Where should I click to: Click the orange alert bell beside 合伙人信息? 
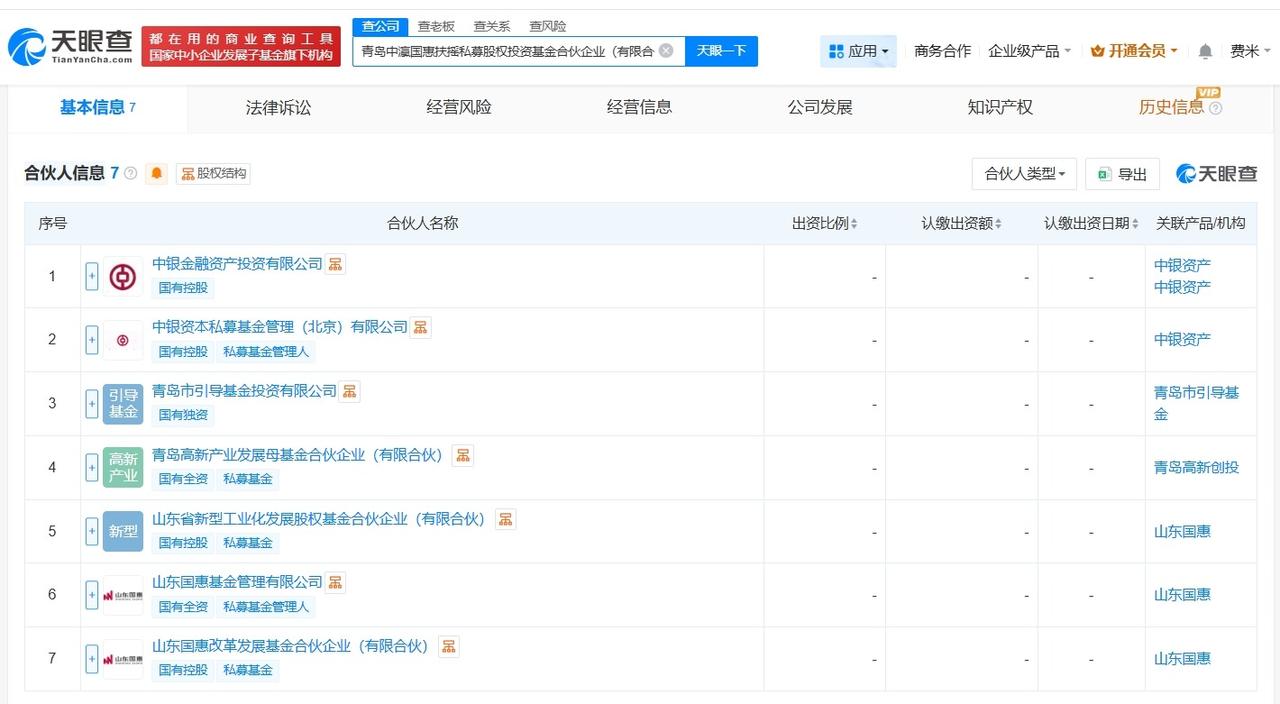pyautogui.click(x=156, y=173)
